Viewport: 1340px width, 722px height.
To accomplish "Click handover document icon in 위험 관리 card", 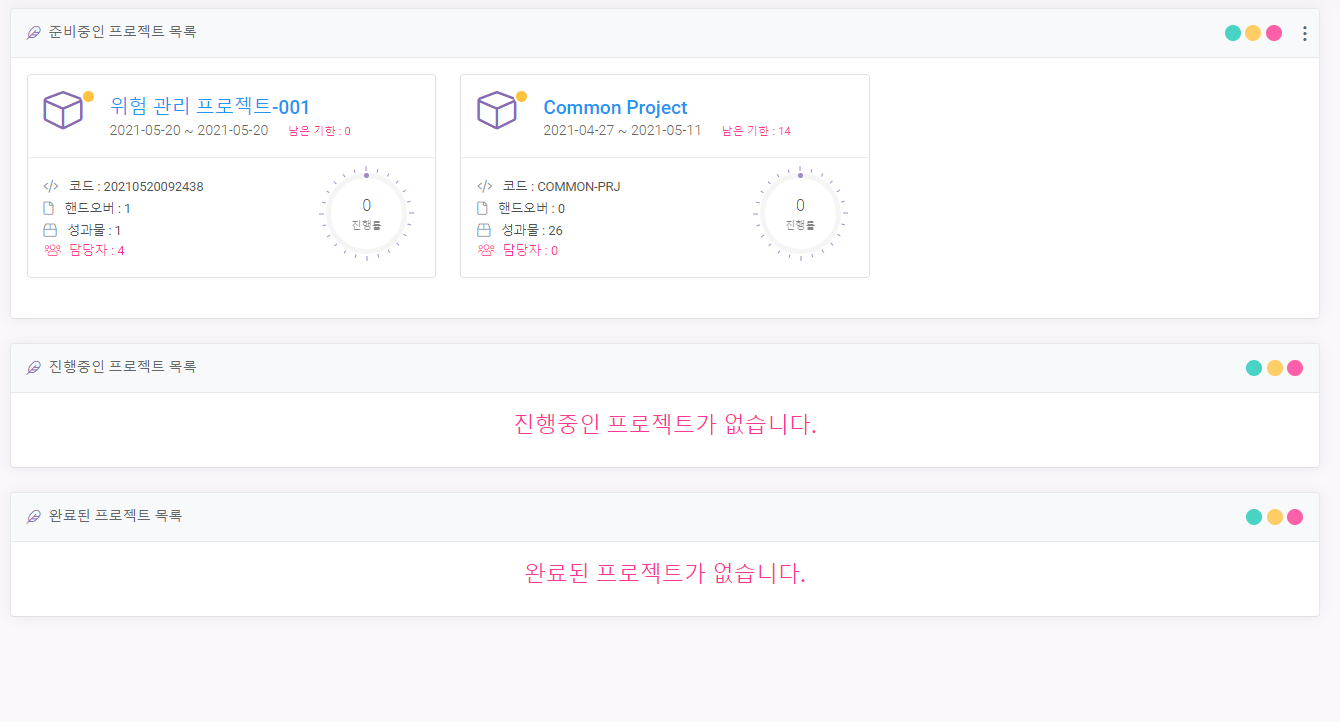I will [50, 208].
